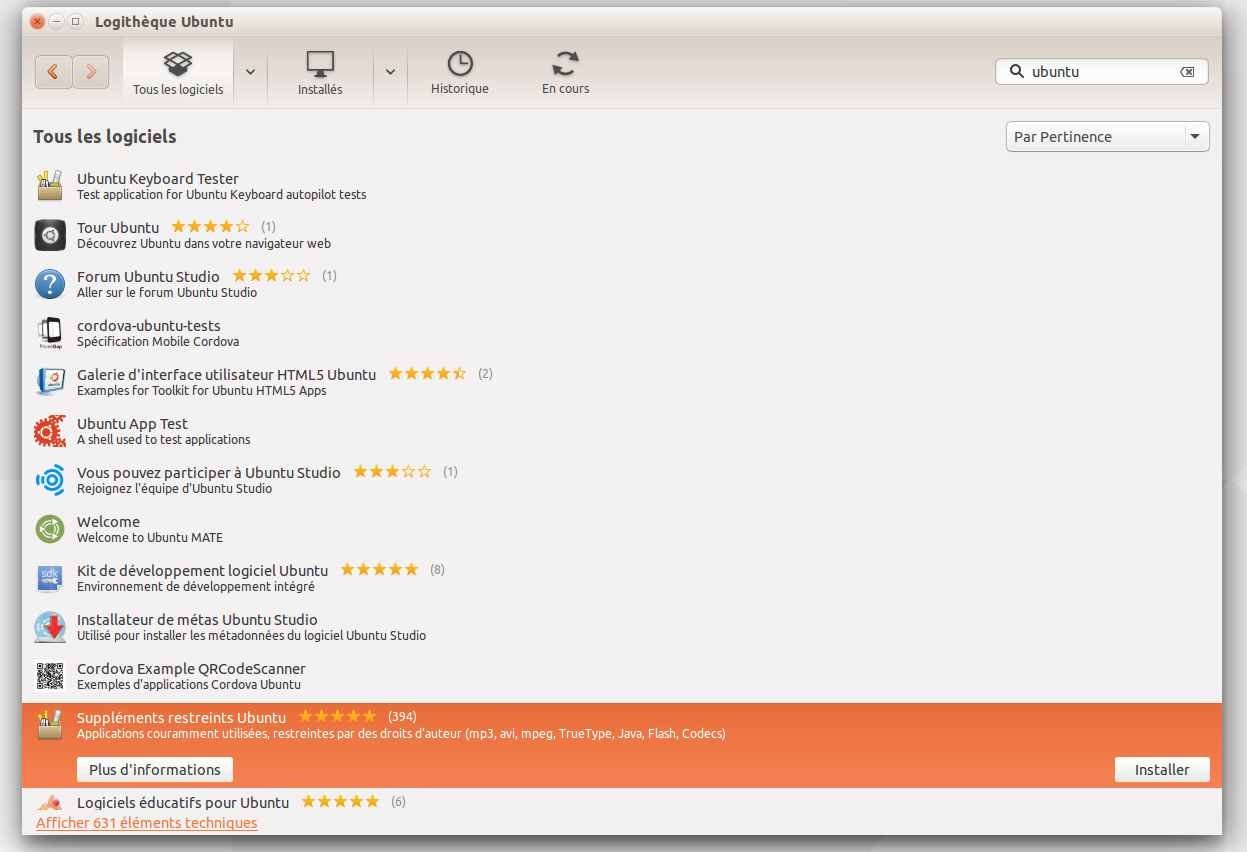Open the Par Pertinence sort combo box
Image resolution: width=1247 pixels, height=852 pixels.
tap(1107, 137)
